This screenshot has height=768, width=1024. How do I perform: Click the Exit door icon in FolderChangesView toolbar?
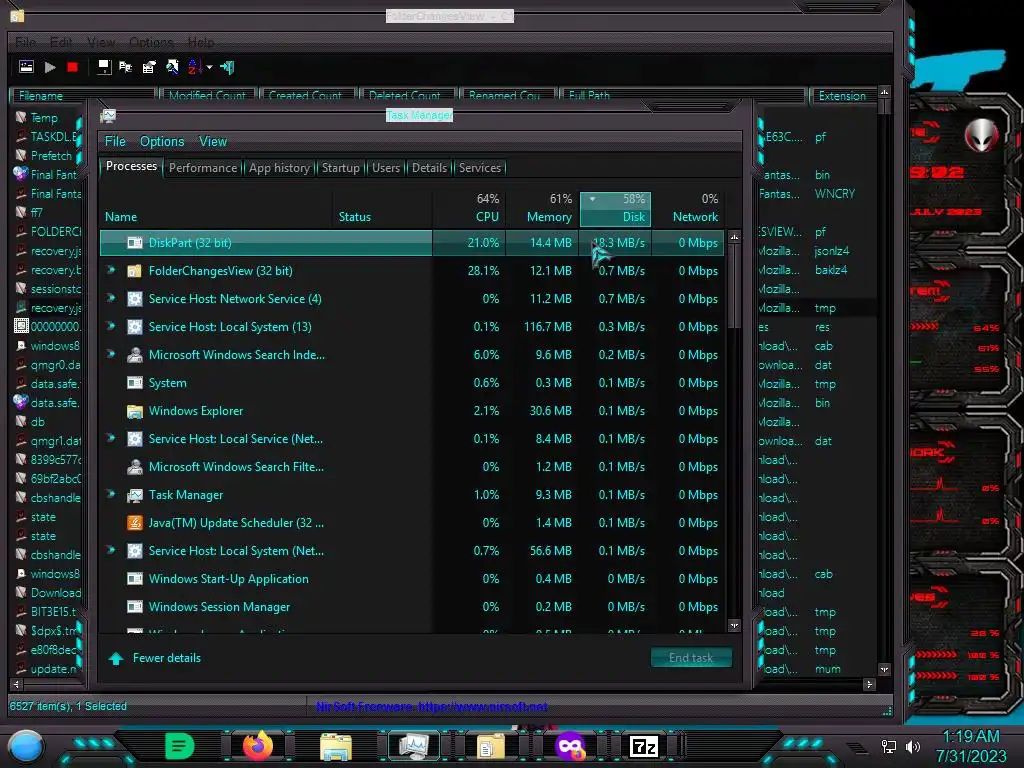pyautogui.click(x=227, y=67)
